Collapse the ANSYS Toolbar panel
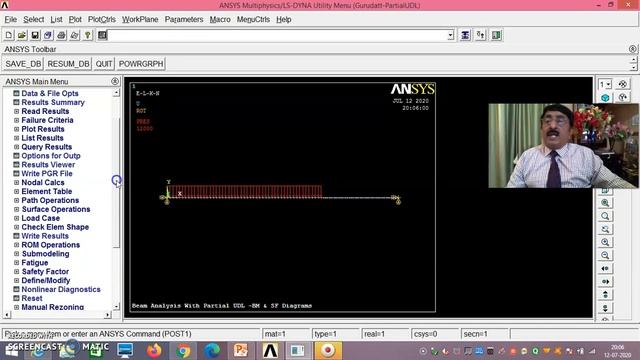 [633, 49]
